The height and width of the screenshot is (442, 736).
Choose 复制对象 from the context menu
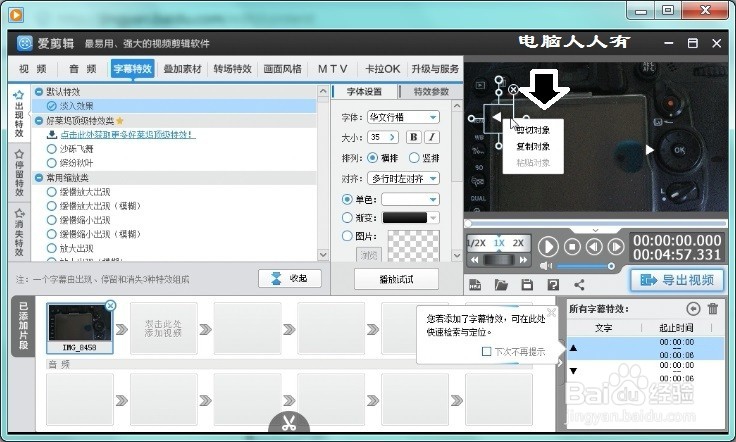(533, 146)
